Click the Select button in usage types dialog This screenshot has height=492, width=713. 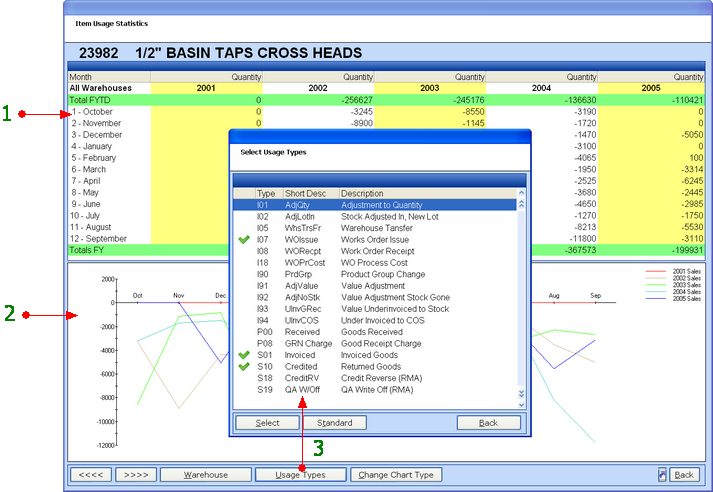point(267,423)
